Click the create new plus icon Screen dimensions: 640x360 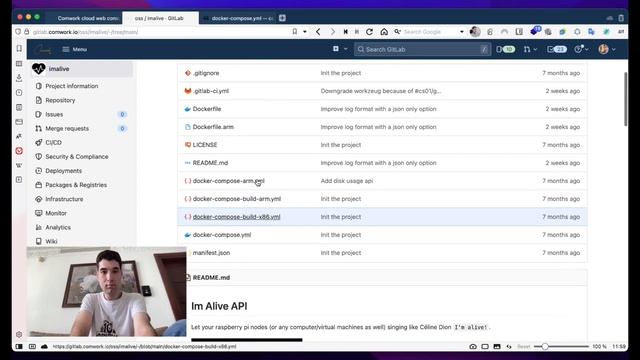pos(336,49)
